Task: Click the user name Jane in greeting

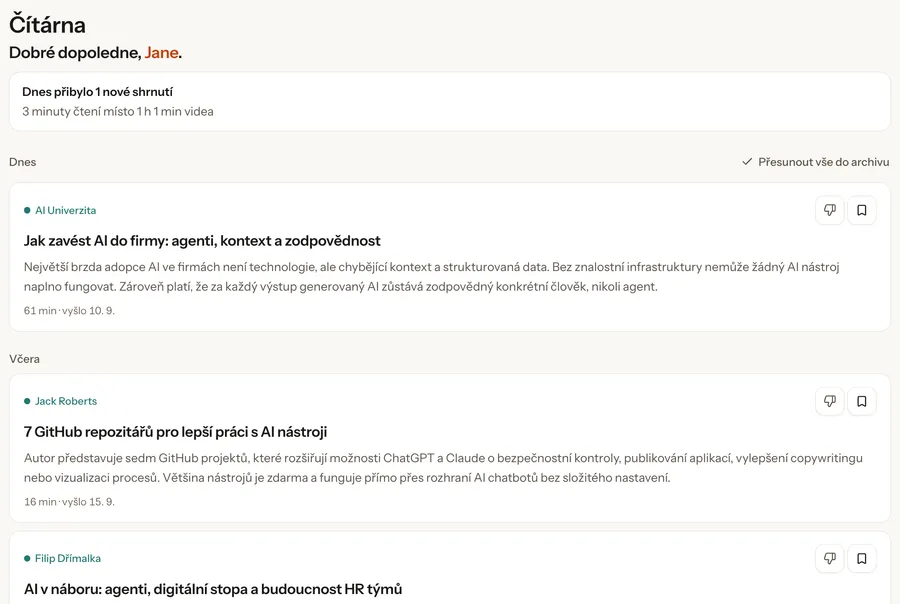Action: click(161, 53)
